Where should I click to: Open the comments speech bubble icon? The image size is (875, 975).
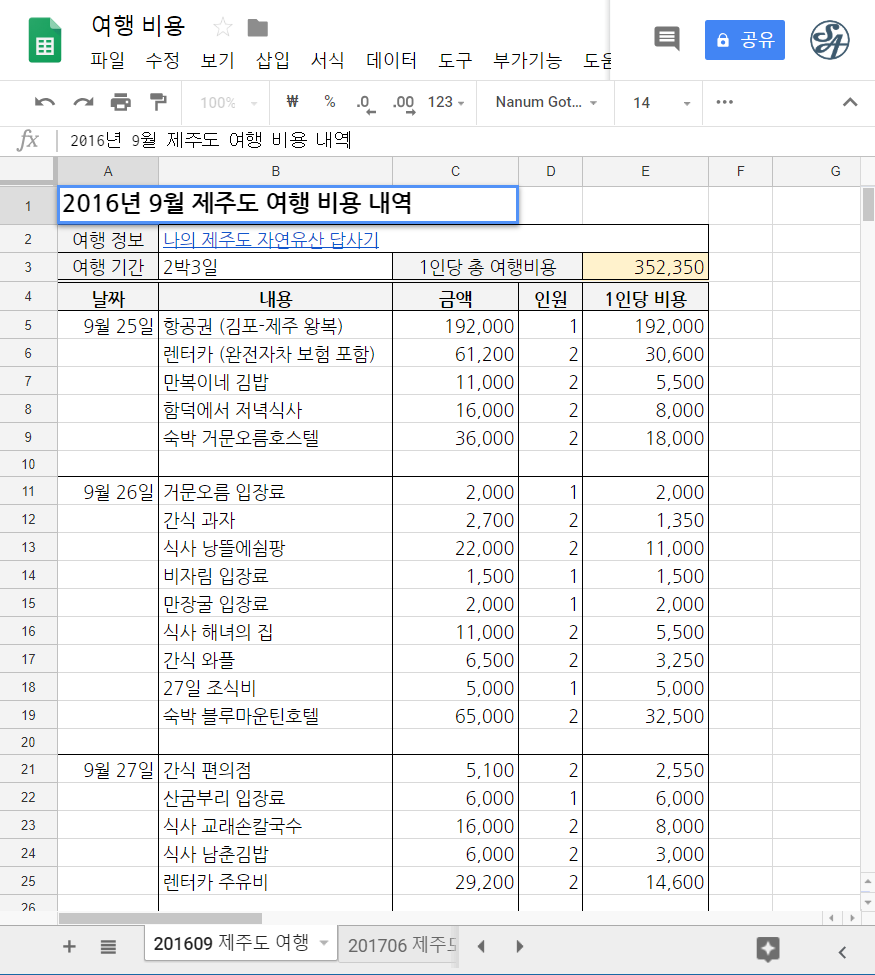(x=667, y=39)
